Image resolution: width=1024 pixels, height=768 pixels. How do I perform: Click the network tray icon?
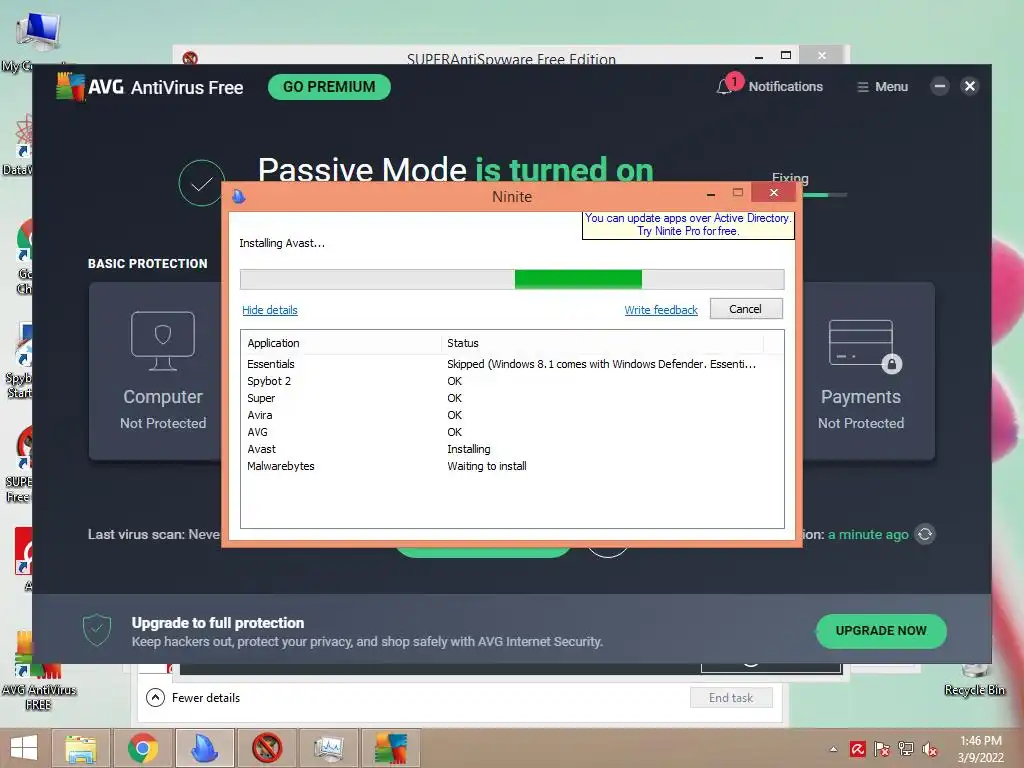coord(906,749)
